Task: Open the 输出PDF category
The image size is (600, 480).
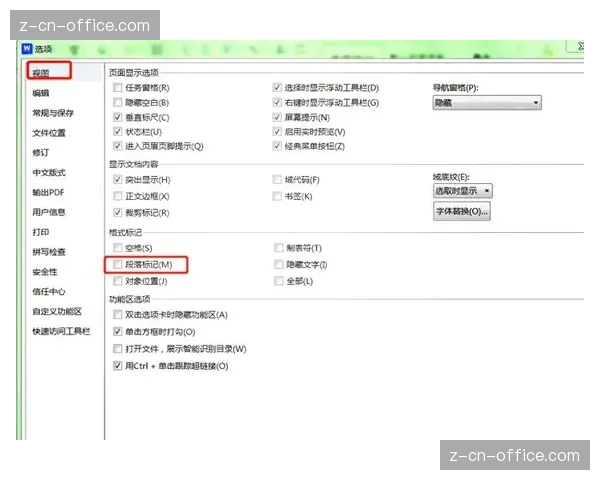Action: (48, 193)
